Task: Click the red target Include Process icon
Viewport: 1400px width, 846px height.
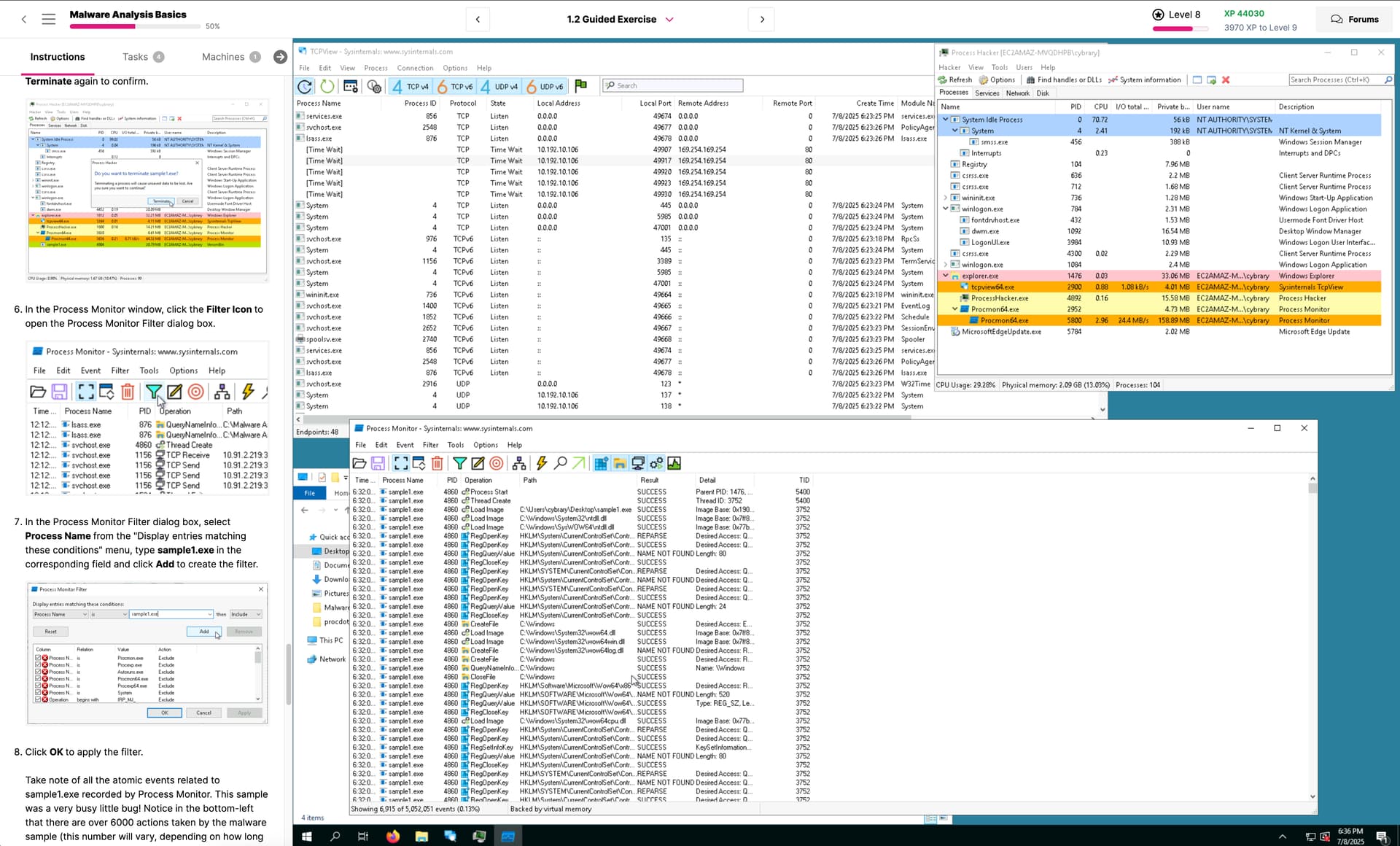Action: pos(497,463)
